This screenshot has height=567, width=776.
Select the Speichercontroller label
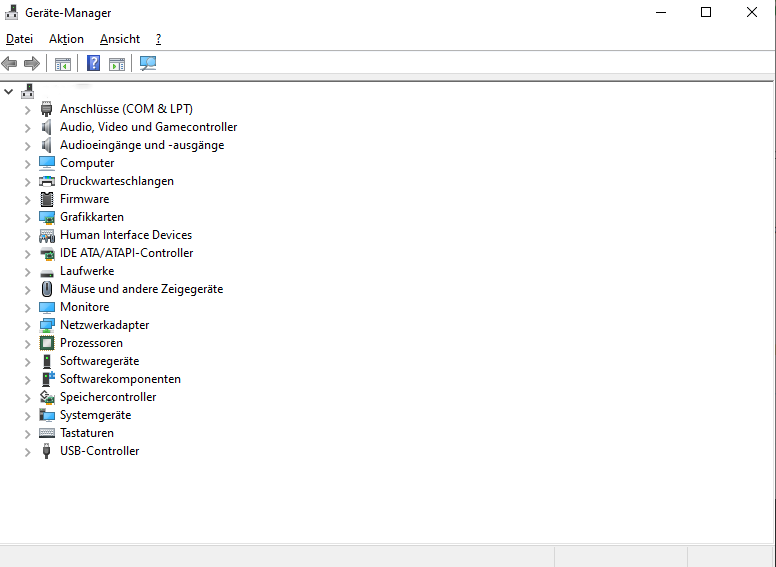tap(108, 397)
